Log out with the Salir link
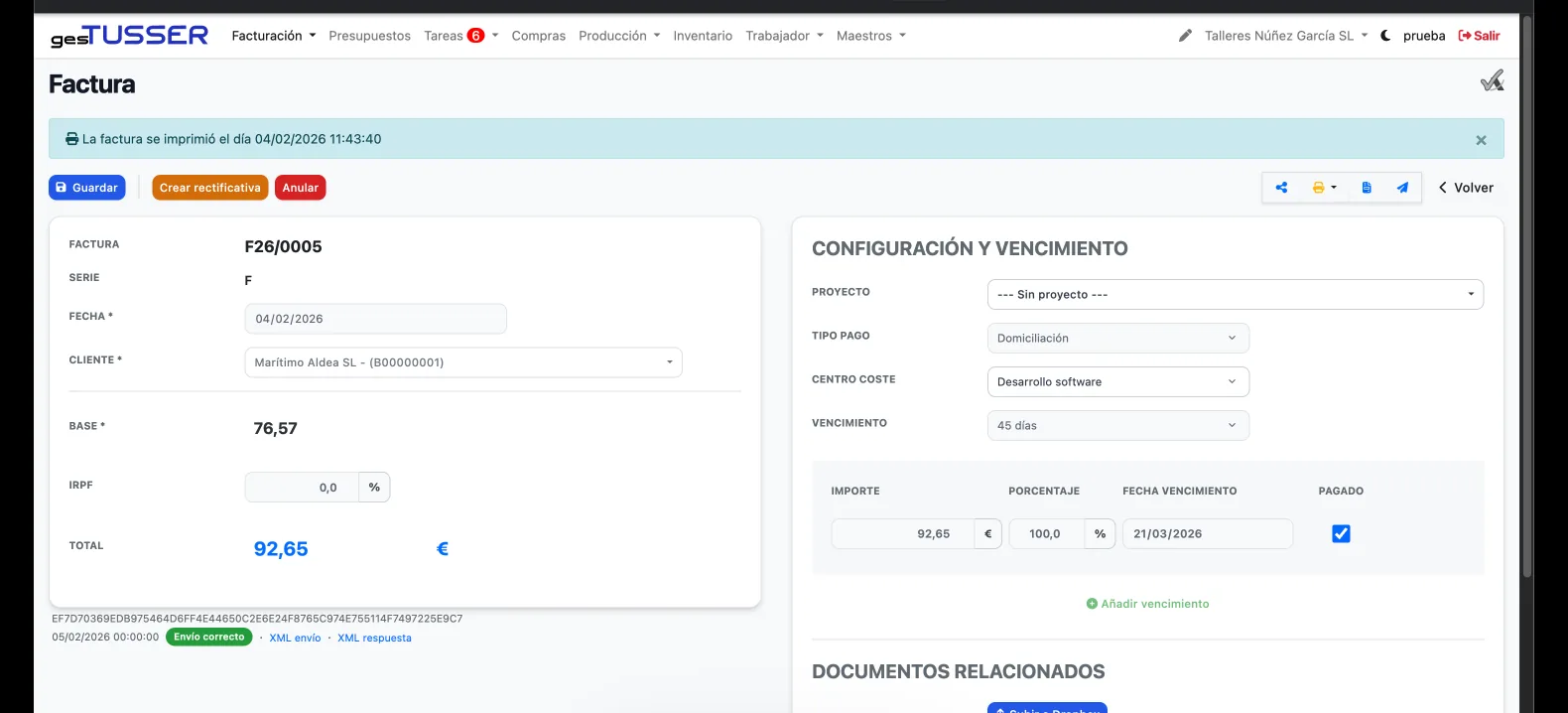The image size is (1568, 713). point(1479,36)
